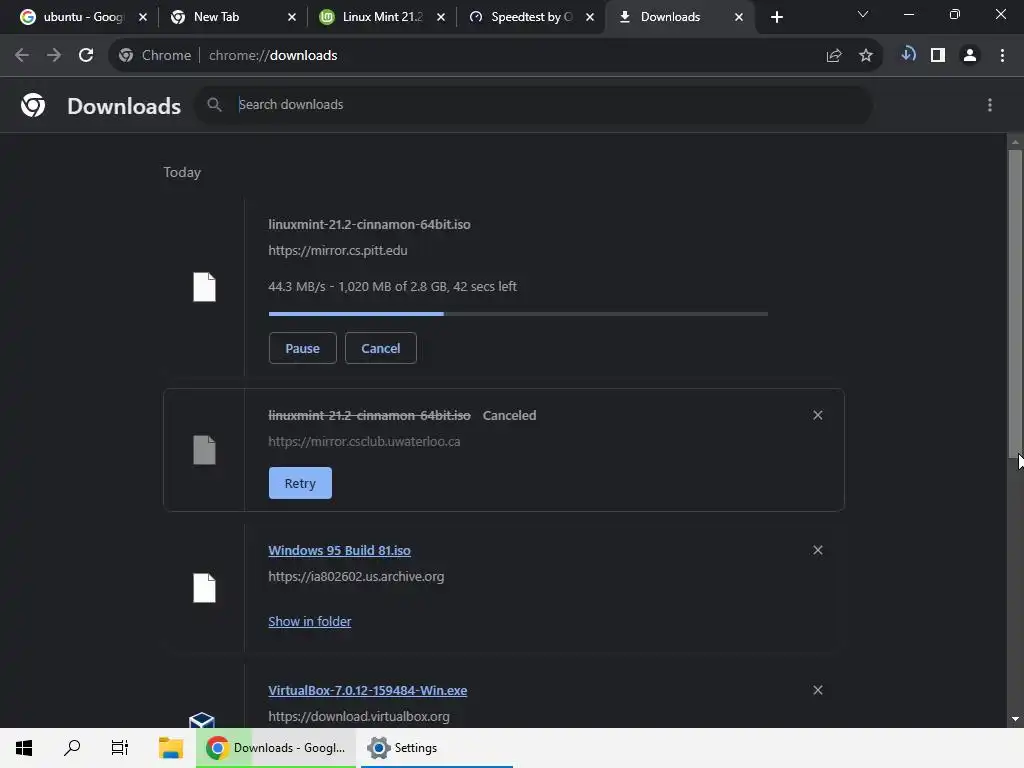Viewport: 1024px width, 768px height.
Task: Click the scrollbar down arrow
Action: tap(1015, 719)
